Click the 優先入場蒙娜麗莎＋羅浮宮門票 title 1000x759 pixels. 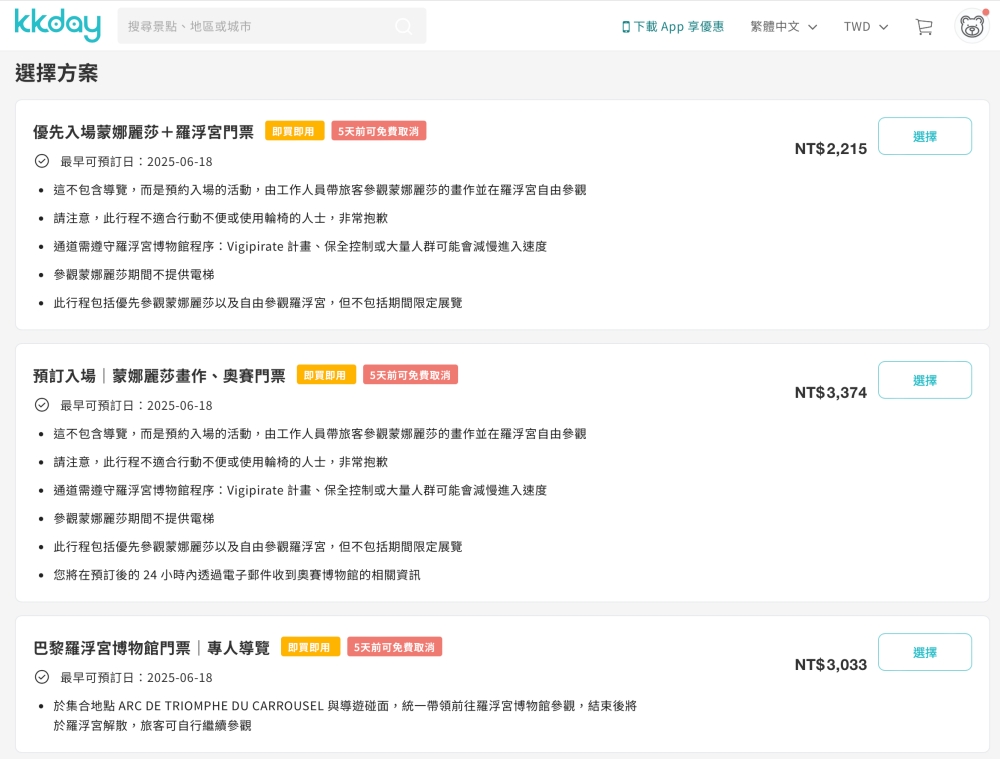pos(143,132)
